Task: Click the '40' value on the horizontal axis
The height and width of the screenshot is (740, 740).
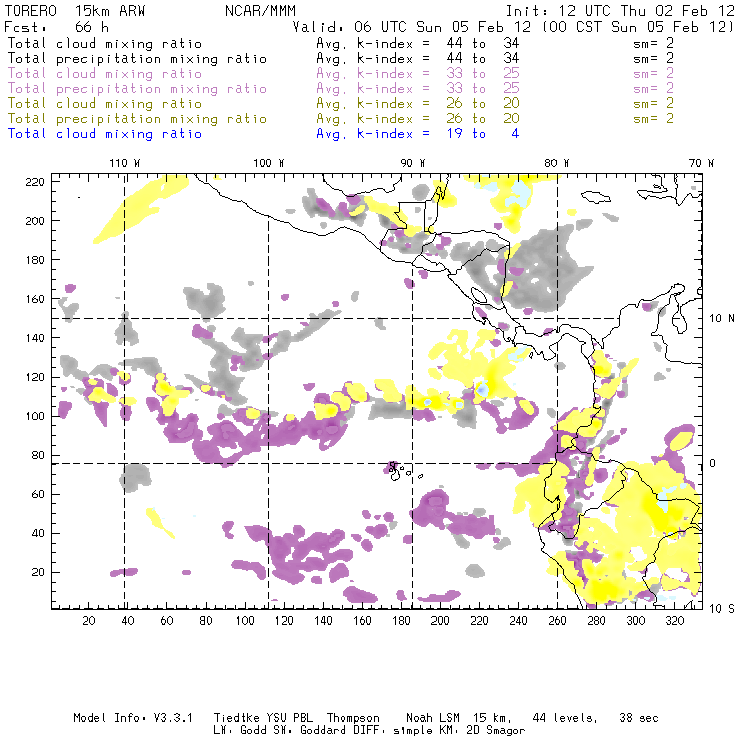Action: point(128,621)
